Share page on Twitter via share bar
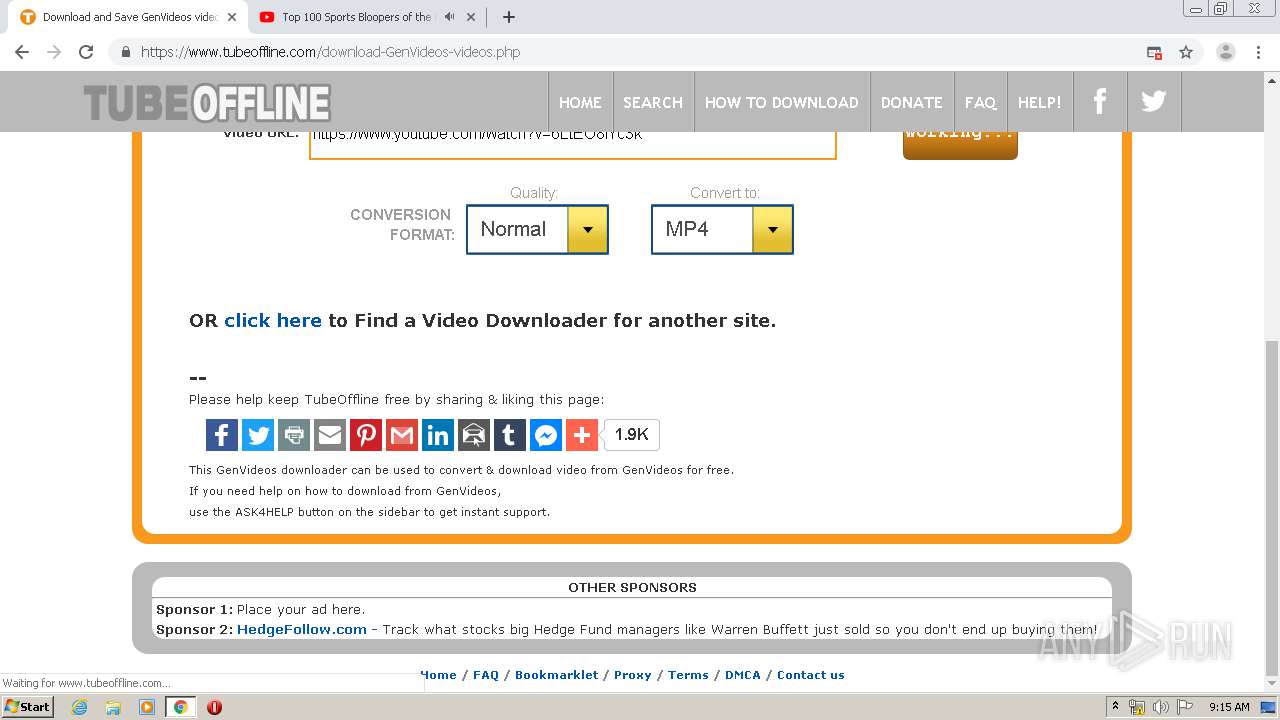The height and width of the screenshot is (720, 1280). click(x=258, y=435)
